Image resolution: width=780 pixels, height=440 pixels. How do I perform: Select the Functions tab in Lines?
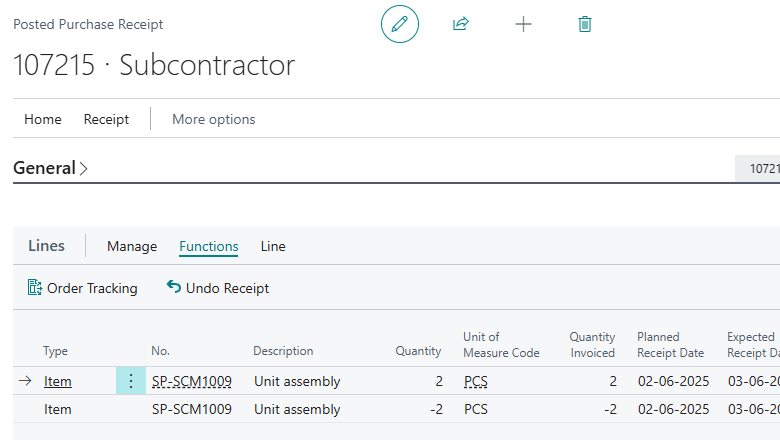(x=208, y=246)
